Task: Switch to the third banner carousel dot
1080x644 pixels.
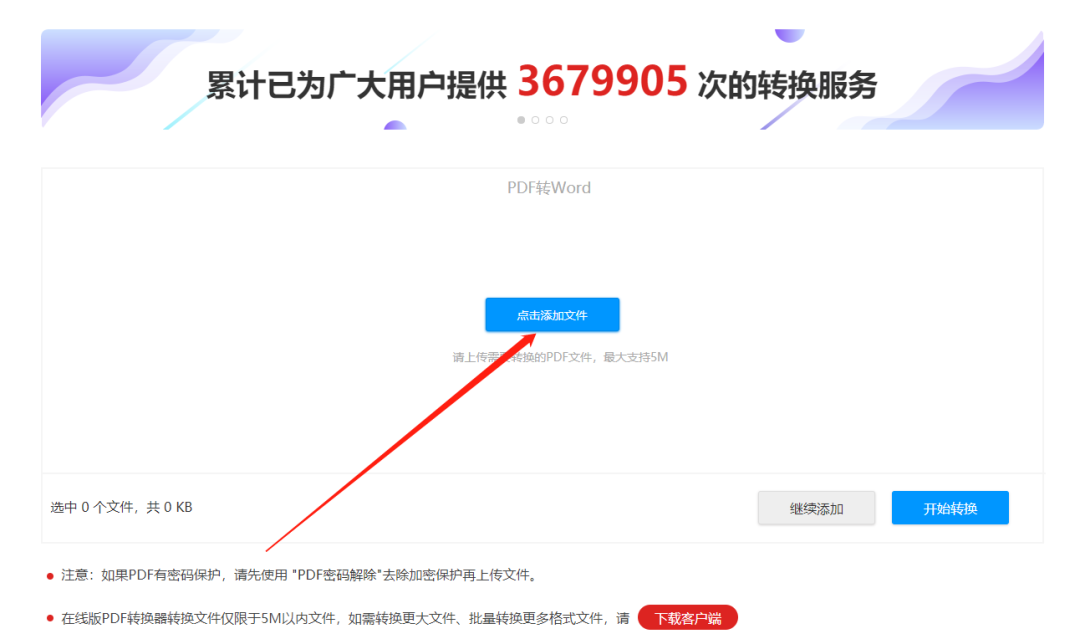Action: coord(550,120)
